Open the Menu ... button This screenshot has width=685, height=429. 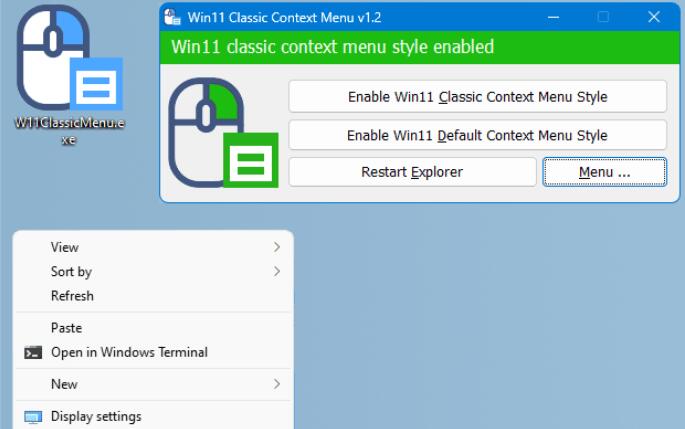coord(605,172)
